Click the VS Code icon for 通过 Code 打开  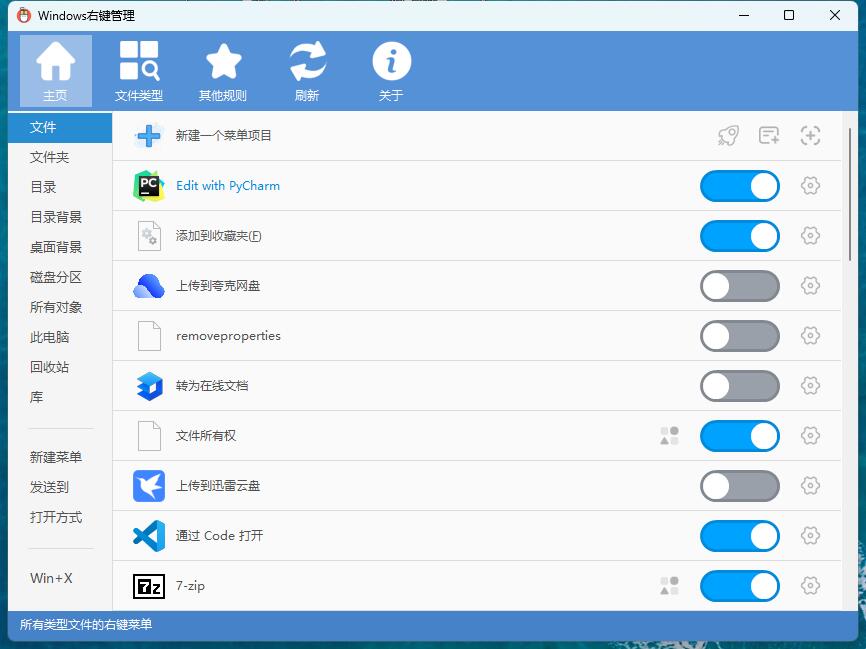tap(148, 536)
